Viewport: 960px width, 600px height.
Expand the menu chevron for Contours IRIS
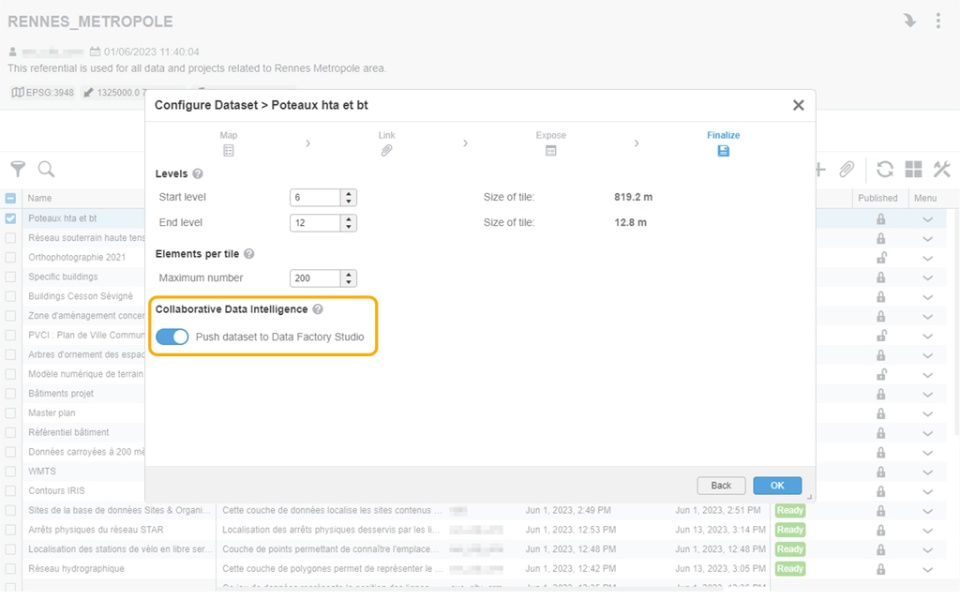928,492
